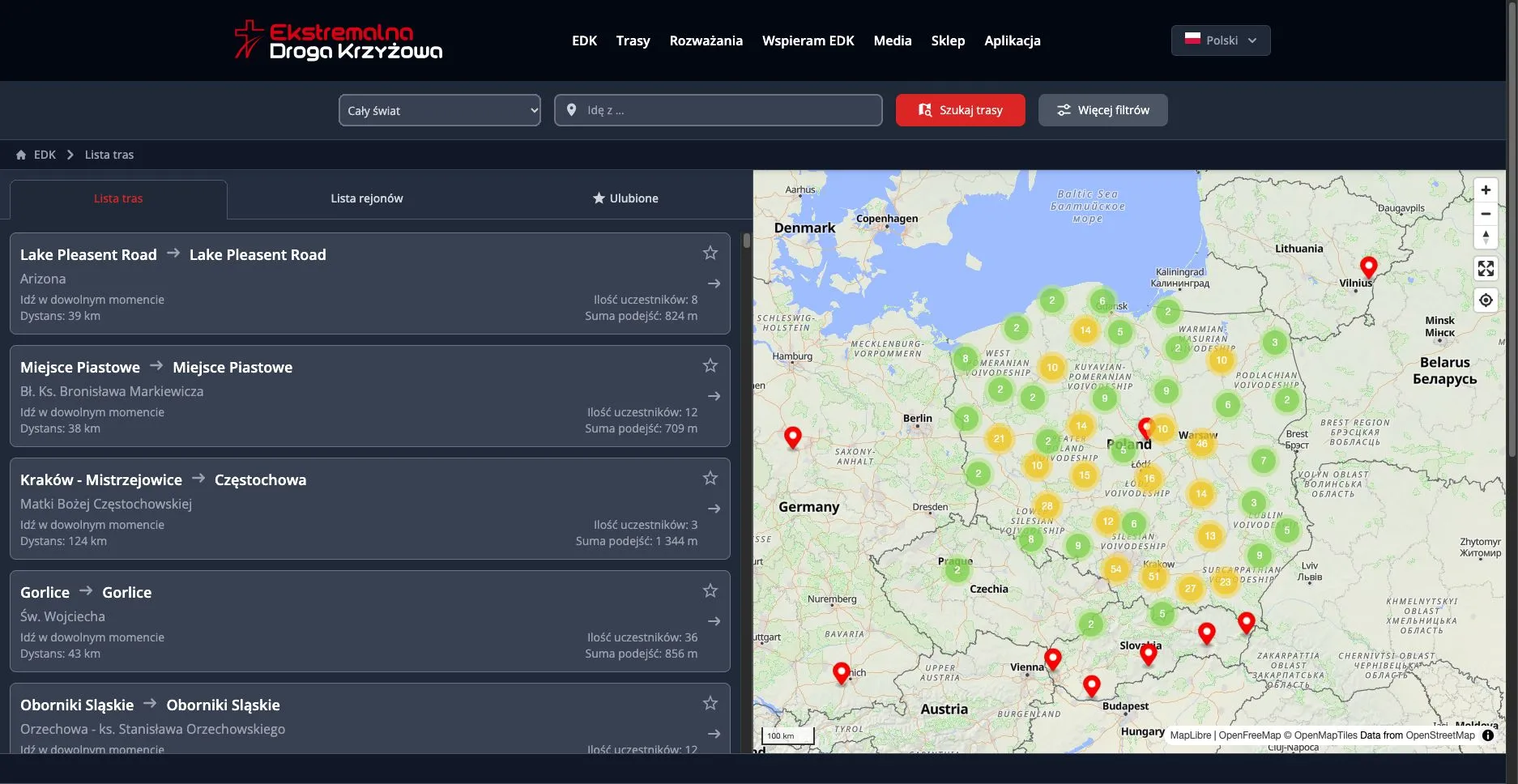Viewport: 1518px width, 784px height.
Task: Open Więcej filtrów options
Action: click(x=1103, y=110)
